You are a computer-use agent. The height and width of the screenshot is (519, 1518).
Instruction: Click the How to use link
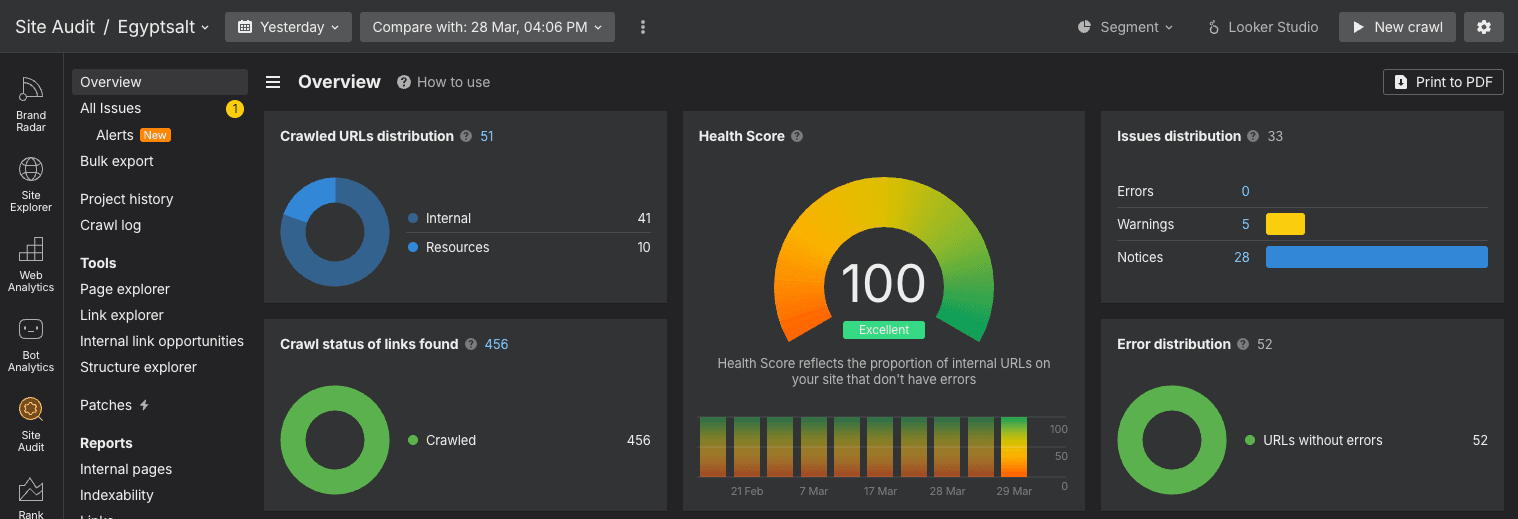click(x=453, y=82)
